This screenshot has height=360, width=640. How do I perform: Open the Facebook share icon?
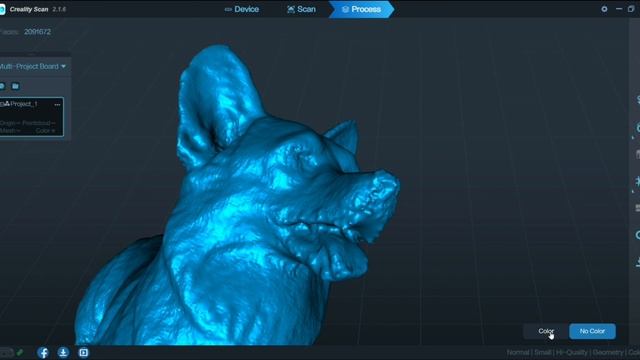(43, 352)
